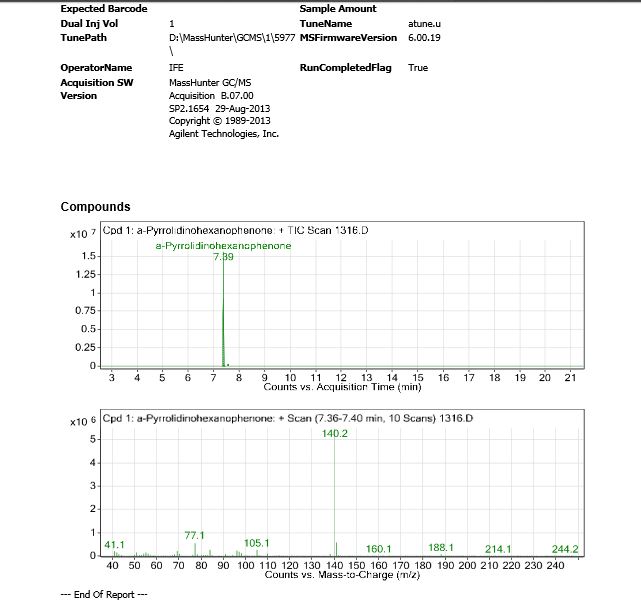Select the 'RunCompletedFlag' label

point(345,68)
